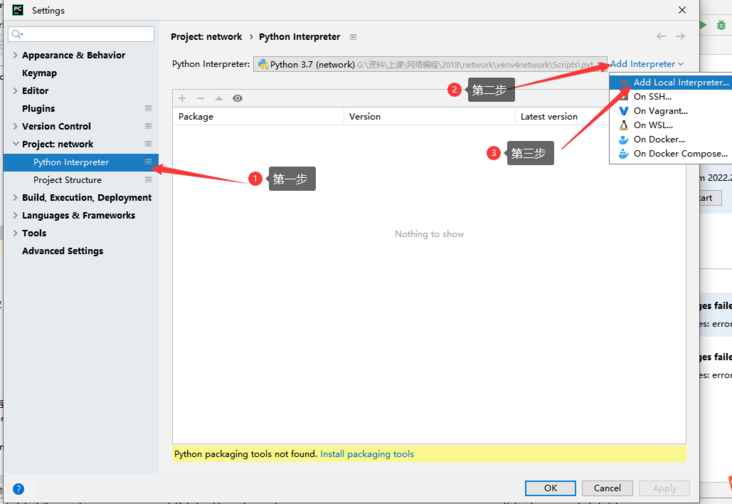Choose Add Local Interpreter menu entry
Image resolution: width=732 pixels, height=504 pixels.
[x=671, y=82]
